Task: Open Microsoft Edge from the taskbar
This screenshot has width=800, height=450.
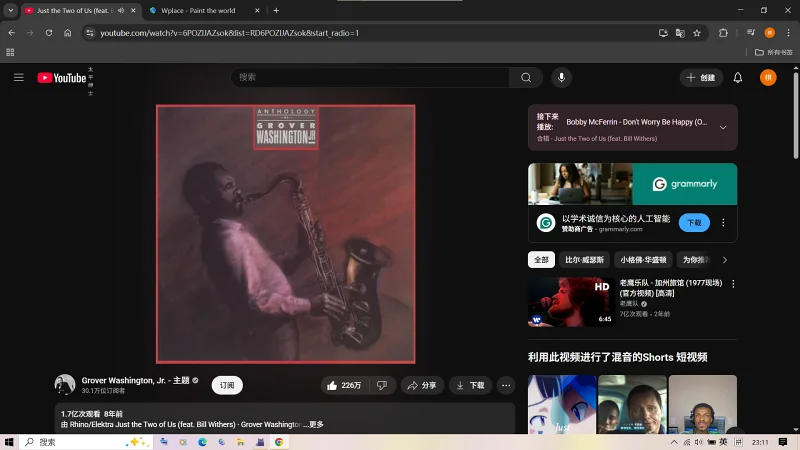Action: pos(202,442)
